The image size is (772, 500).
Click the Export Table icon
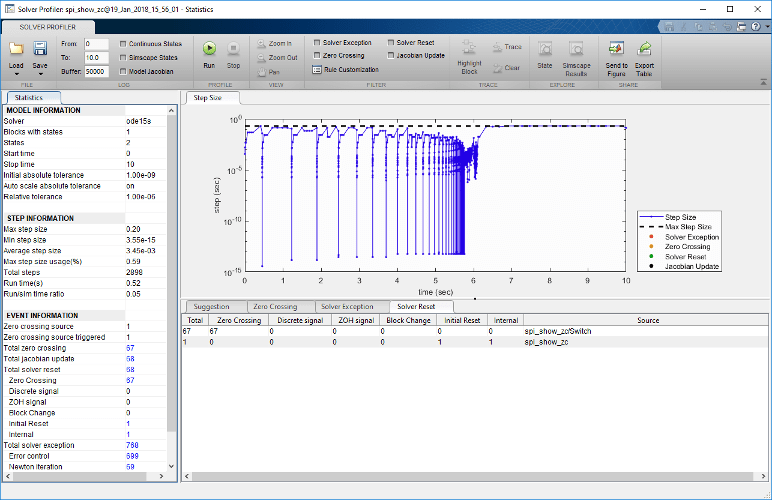coord(645,48)
